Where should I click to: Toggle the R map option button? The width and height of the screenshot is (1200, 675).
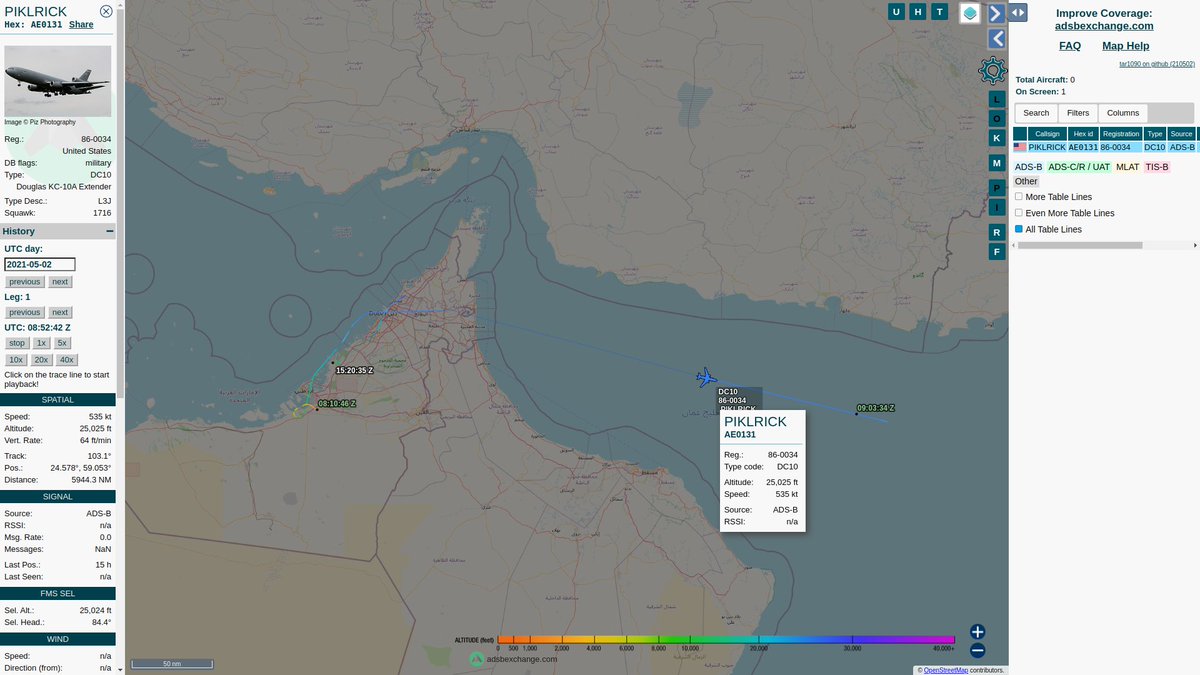click(x=996, y=232)
